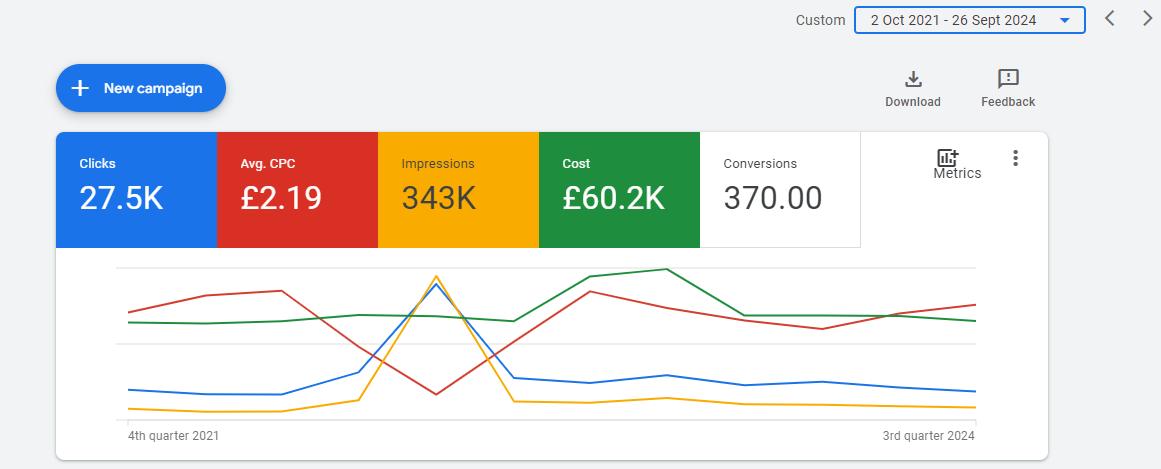Open the three-dot more options menu
Viewport: 1161px width, 469px height.
coord(1015,158)
